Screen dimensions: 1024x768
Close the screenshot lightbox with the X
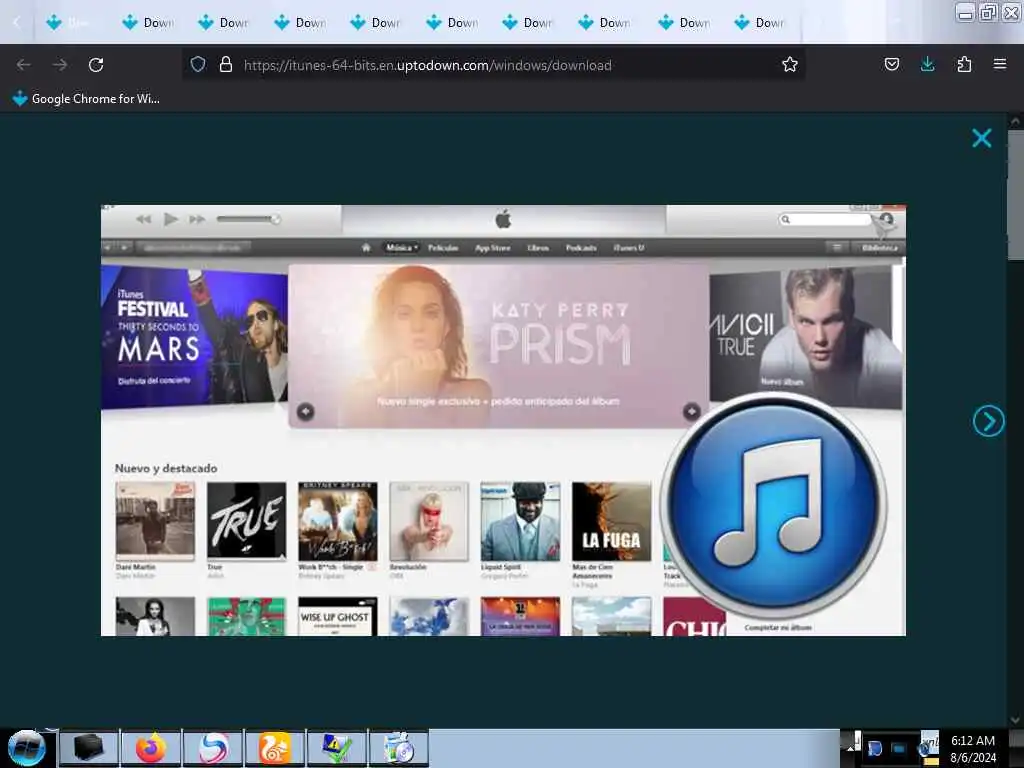click(x=982, y=138)
